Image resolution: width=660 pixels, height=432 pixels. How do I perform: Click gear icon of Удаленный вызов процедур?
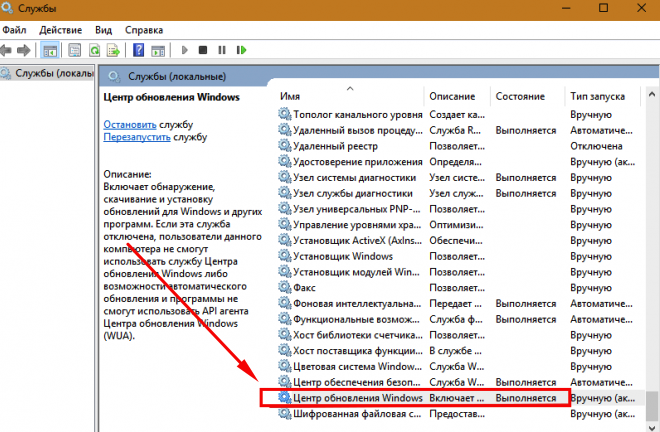(x=285, y=130)
